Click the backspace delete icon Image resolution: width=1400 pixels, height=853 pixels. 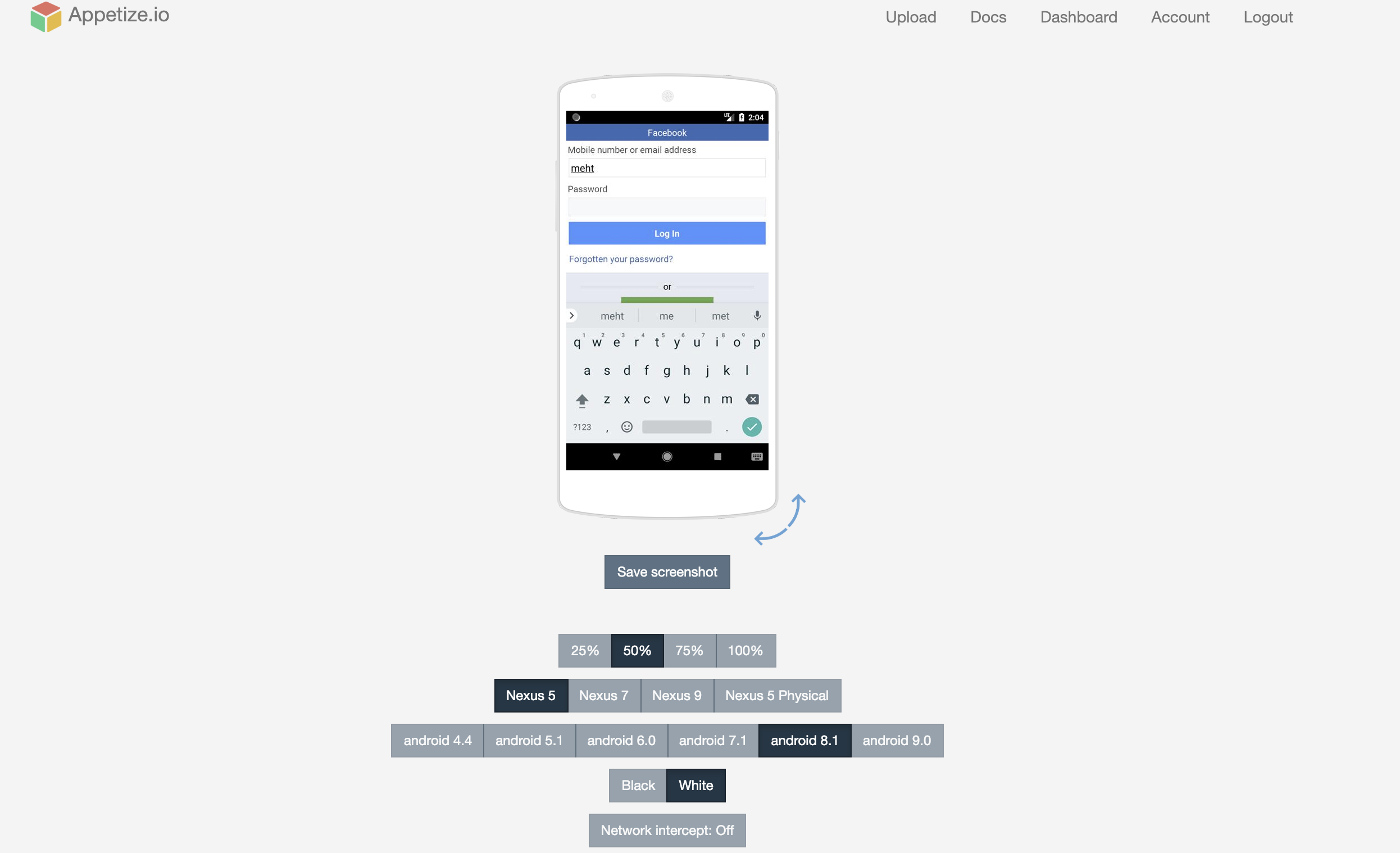coord(753,399)
